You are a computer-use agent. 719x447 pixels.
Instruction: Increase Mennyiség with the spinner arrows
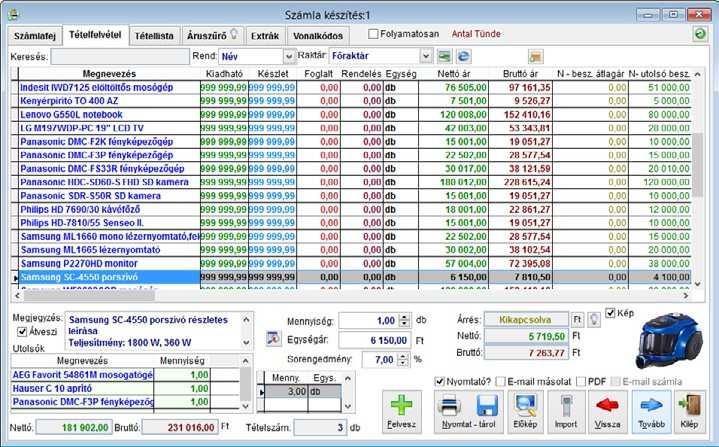[404, 317]
